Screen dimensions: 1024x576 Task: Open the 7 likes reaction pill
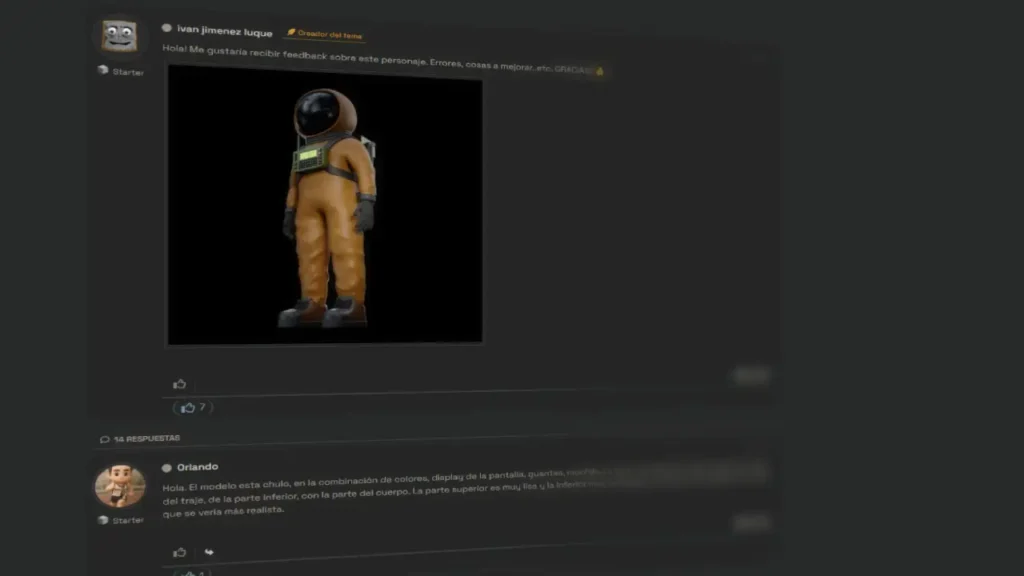coord(193,408)
